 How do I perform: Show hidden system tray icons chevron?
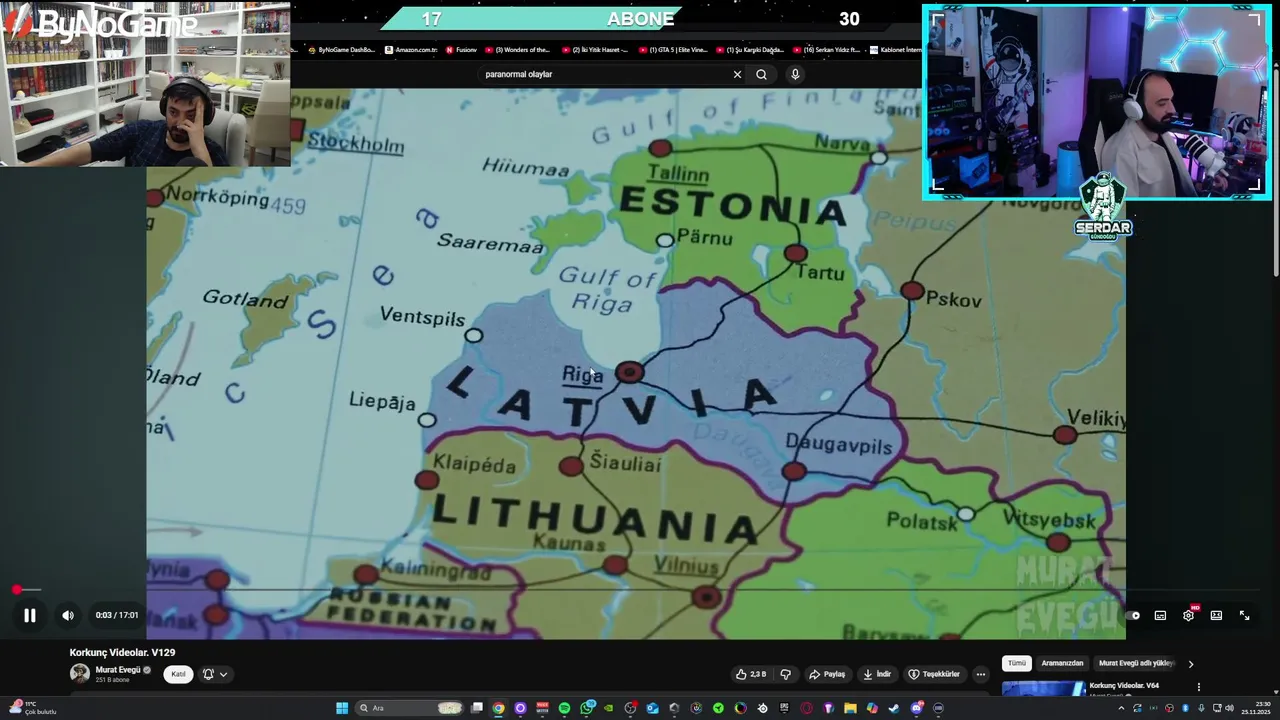(1121, 708)
